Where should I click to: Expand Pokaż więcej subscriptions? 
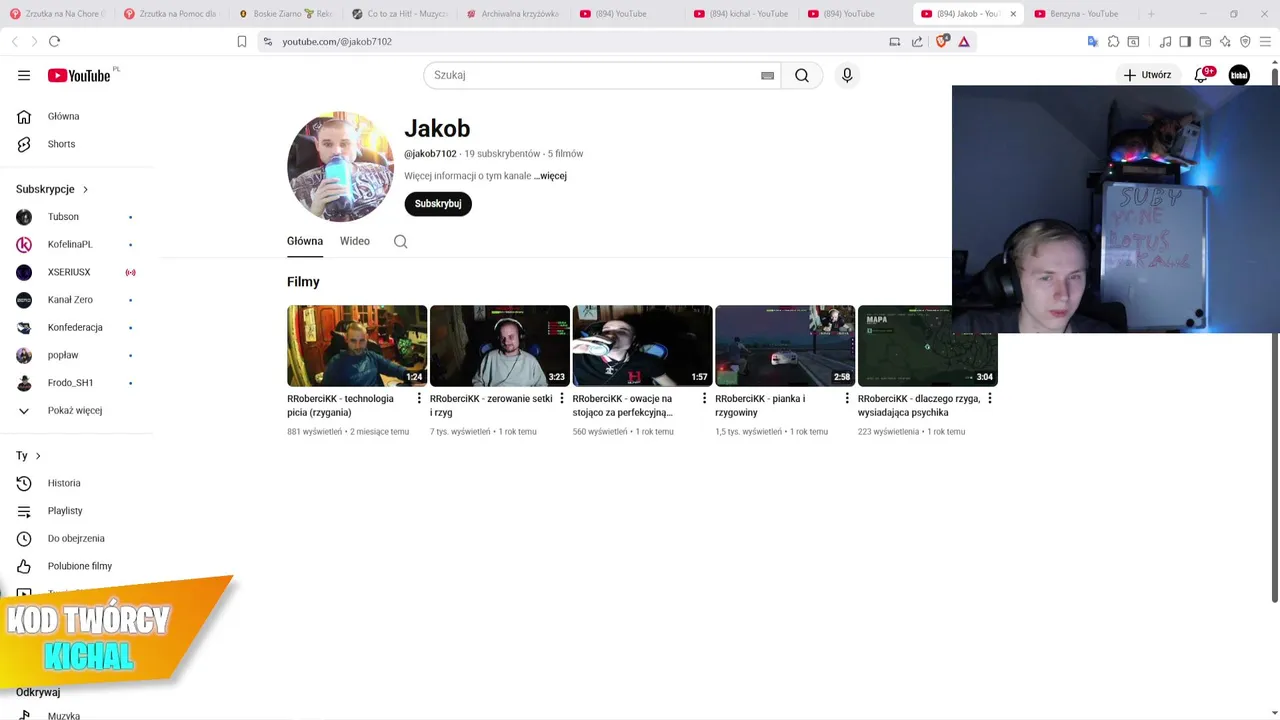[76, 410]
